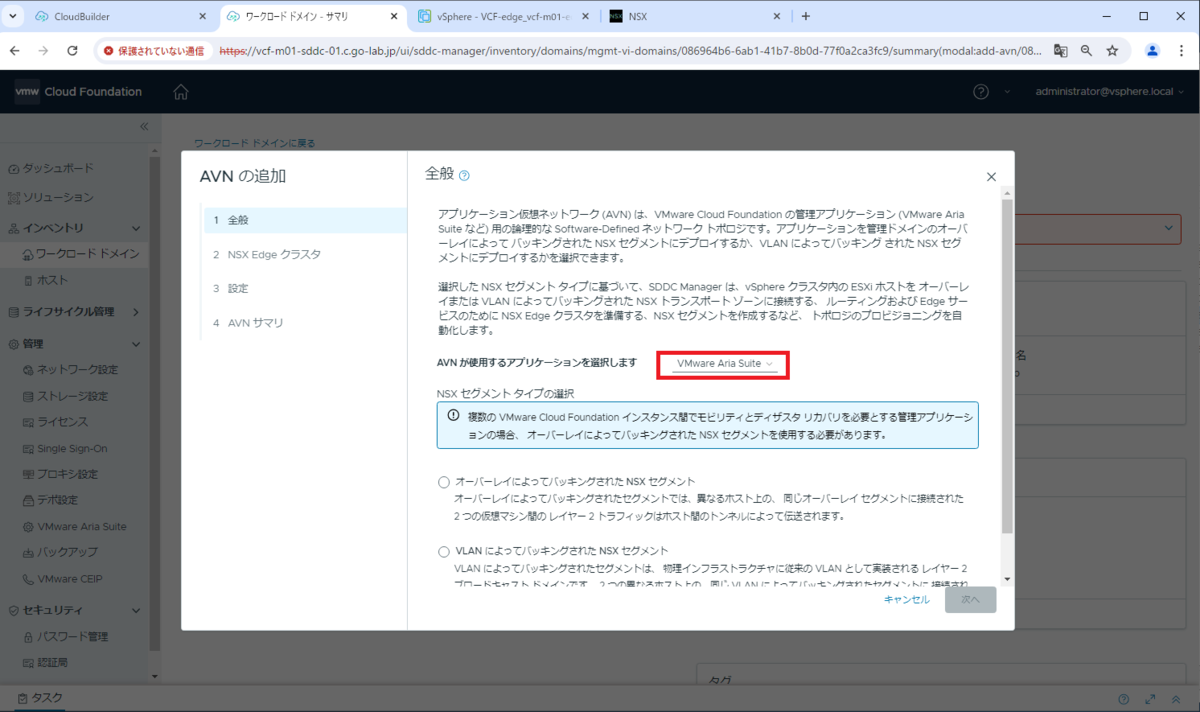Open a new browser tab with plus
The height and width of the screenshot is (712, 1200).
(806, 16)
